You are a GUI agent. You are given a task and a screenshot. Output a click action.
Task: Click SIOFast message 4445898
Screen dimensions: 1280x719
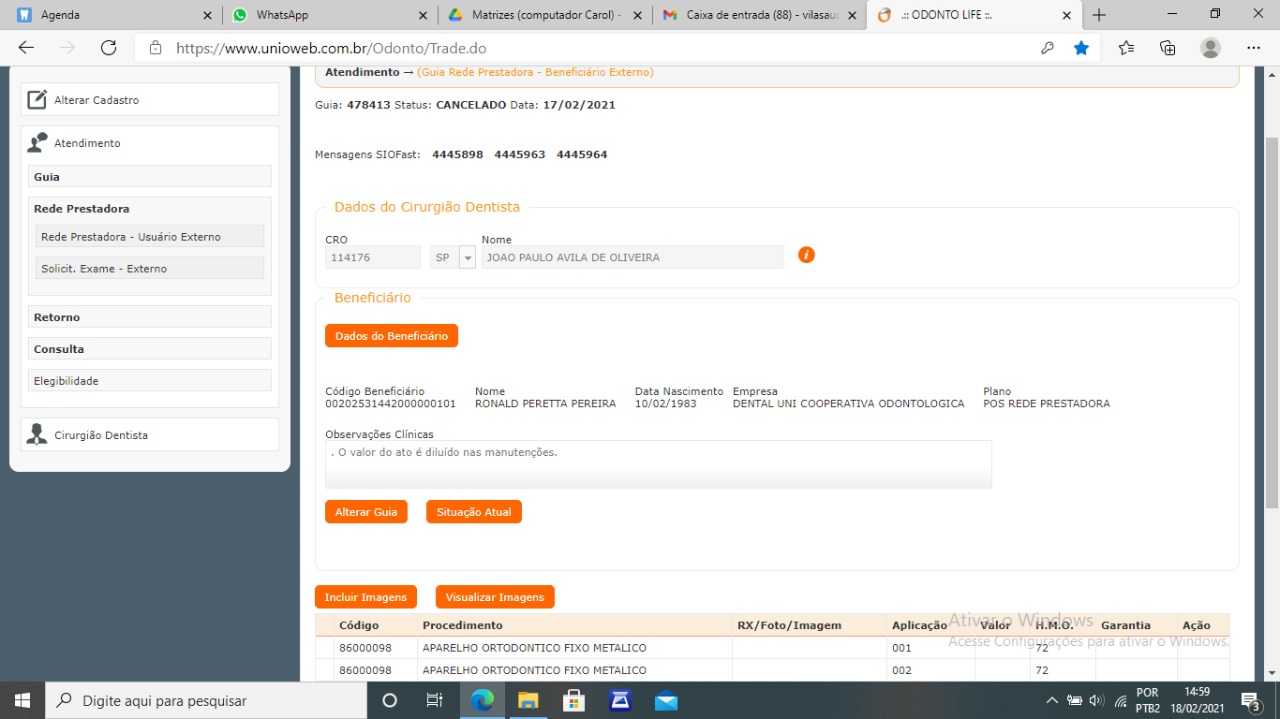pyautogui.click(x=458, y=154)
